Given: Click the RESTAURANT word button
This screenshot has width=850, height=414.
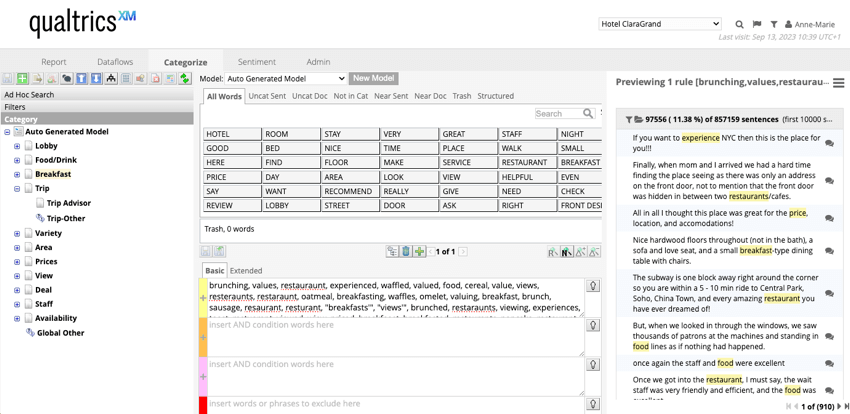Looking at the screenshot, I should (x=525, y=162).
